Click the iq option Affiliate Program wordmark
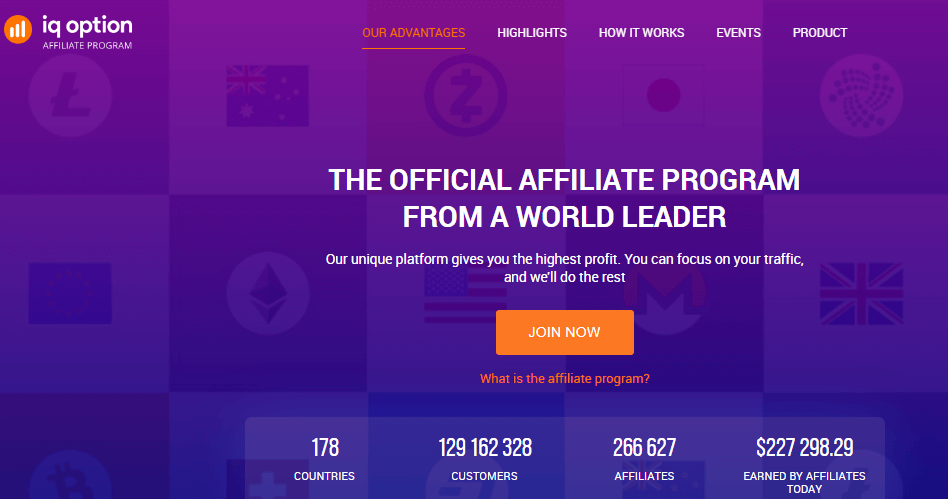The image size is (948, 499). [87, 33]
